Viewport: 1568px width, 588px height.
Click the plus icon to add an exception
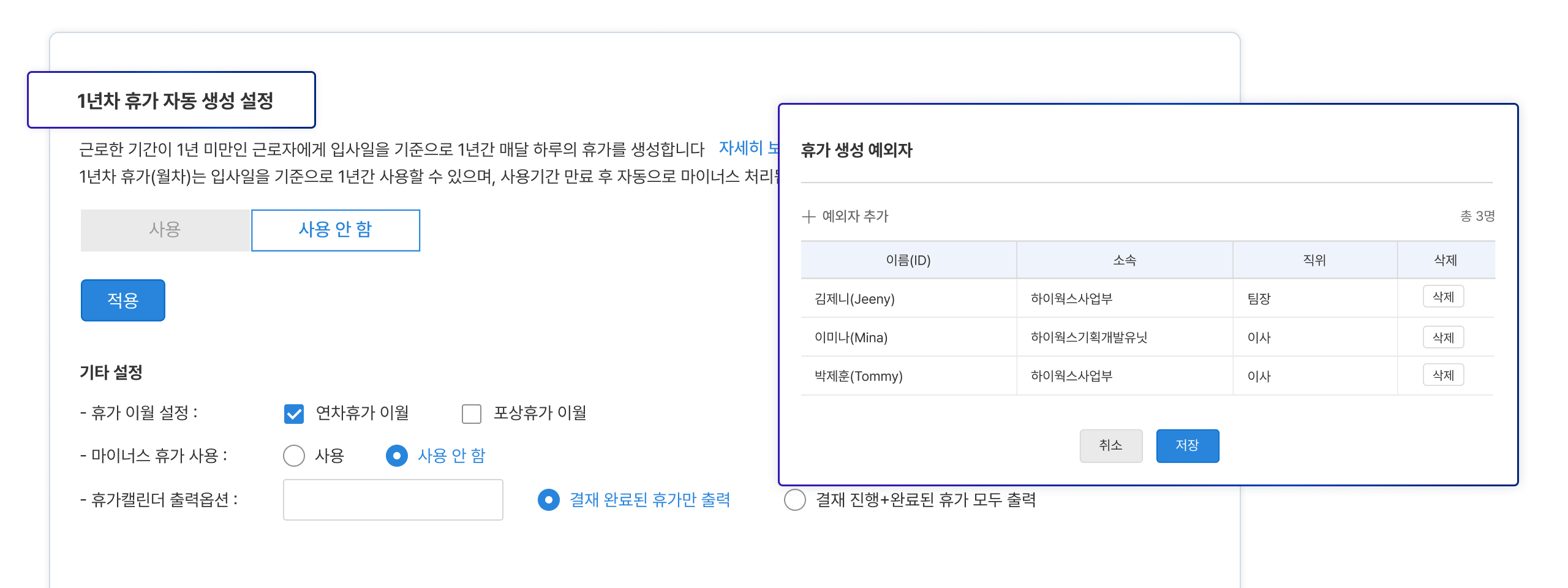(x=807, y=216)
